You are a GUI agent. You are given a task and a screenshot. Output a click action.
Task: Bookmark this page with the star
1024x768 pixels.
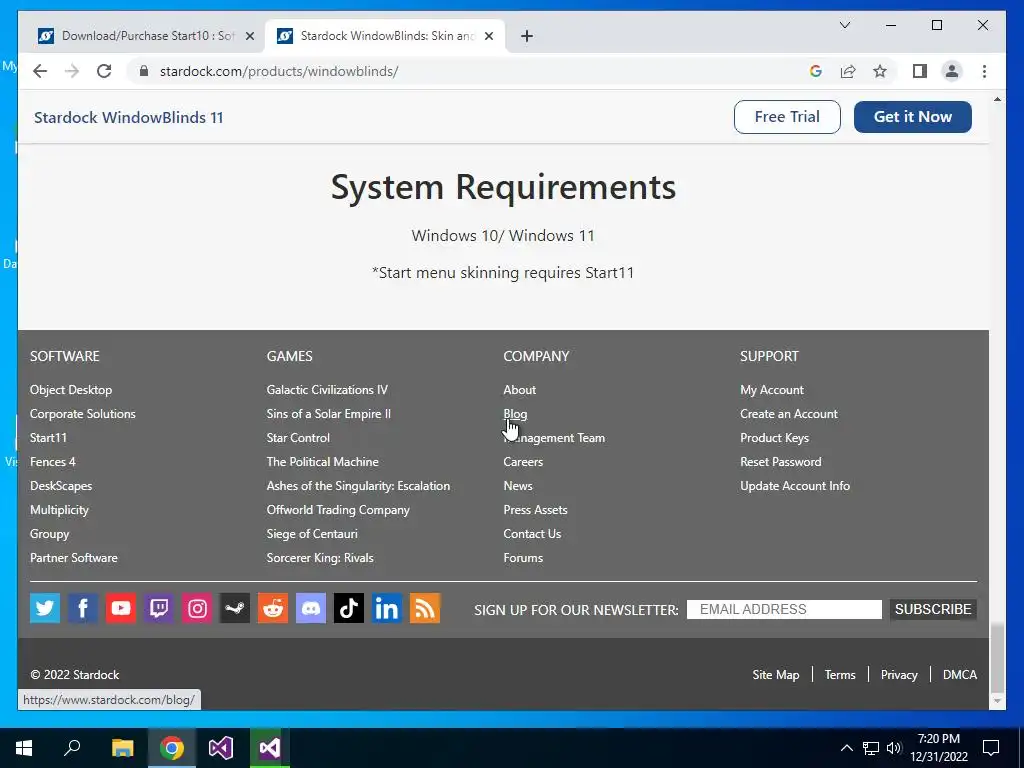point(880,71)
